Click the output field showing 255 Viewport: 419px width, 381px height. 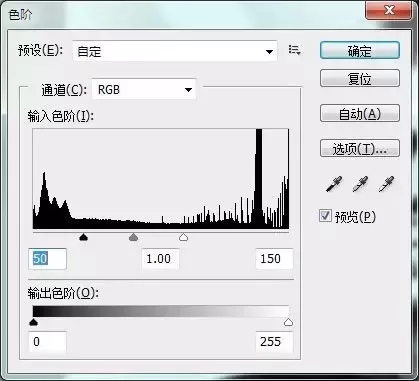[274, 341]
